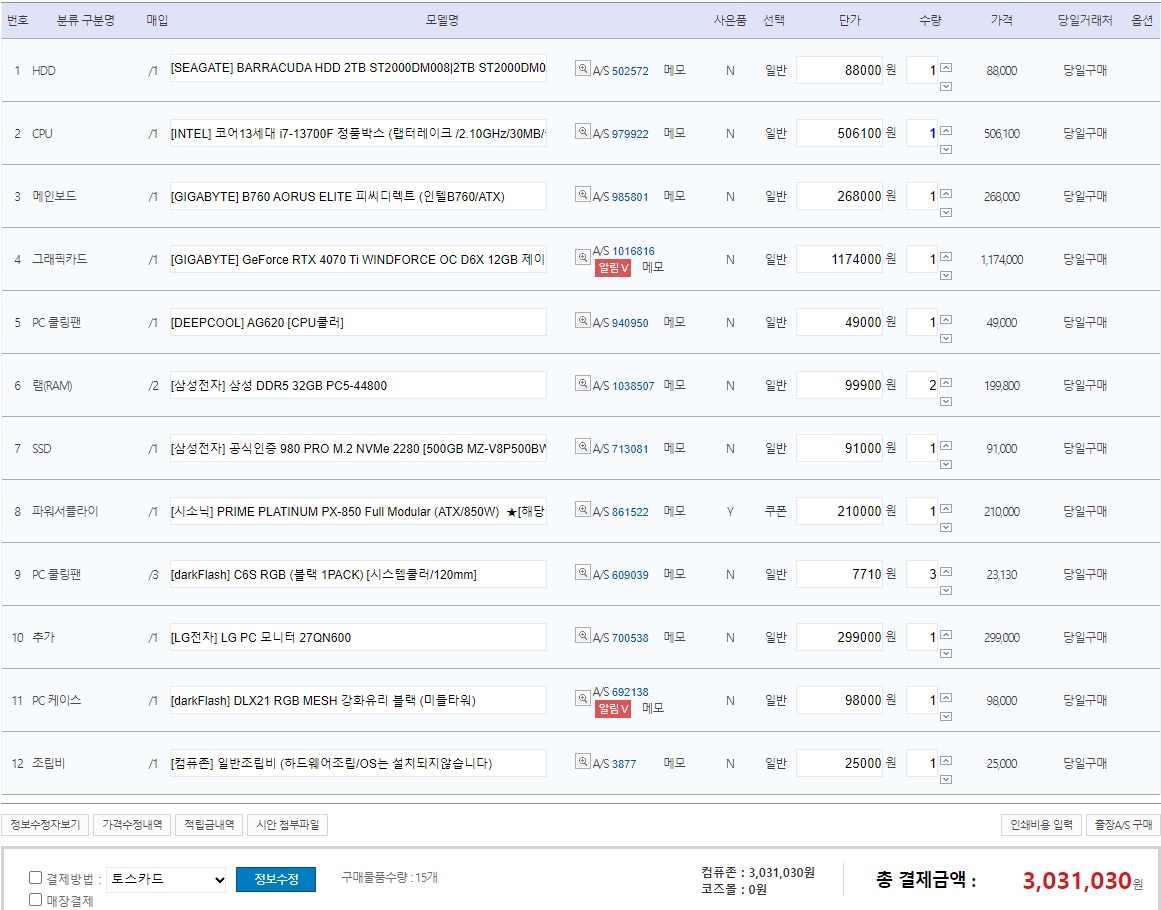Click 단가 column header
Screen dimensions: 1161x910
tap(850, 21)
